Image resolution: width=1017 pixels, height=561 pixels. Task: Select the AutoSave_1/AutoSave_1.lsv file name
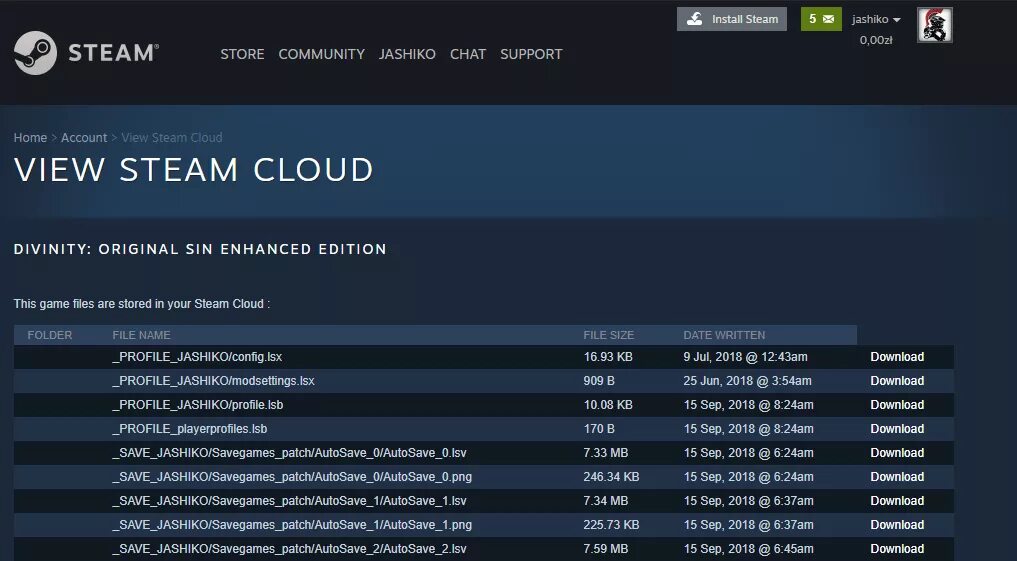[x=289, y=501]
